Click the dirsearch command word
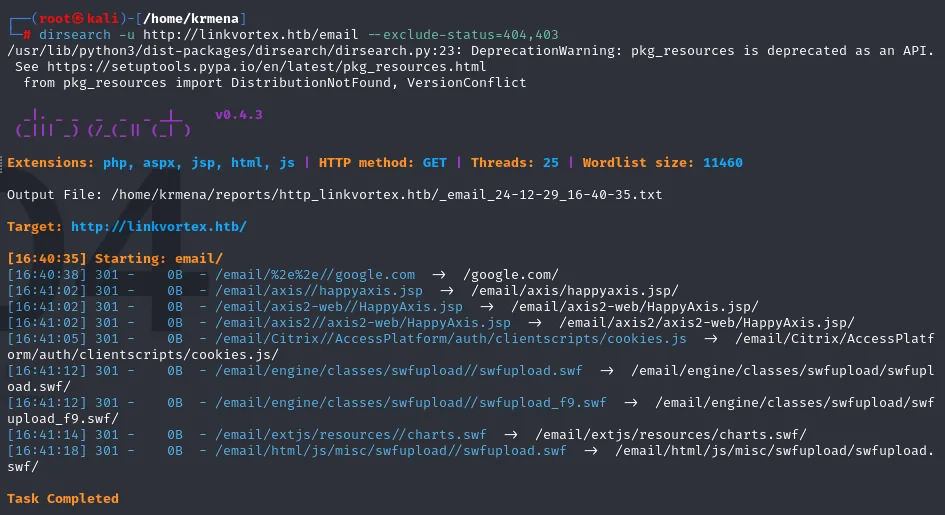This screenshot has width=945, height=515. point(75,35)
